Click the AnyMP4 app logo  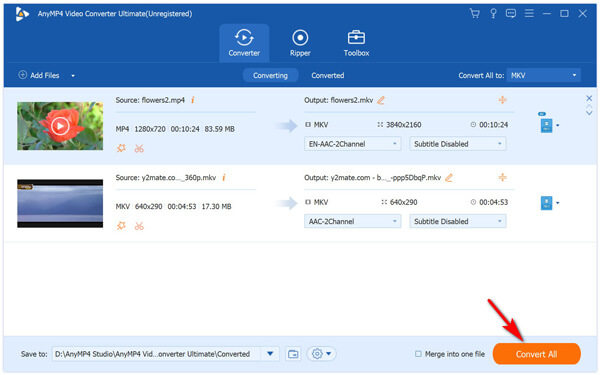(x=22, y=14)
